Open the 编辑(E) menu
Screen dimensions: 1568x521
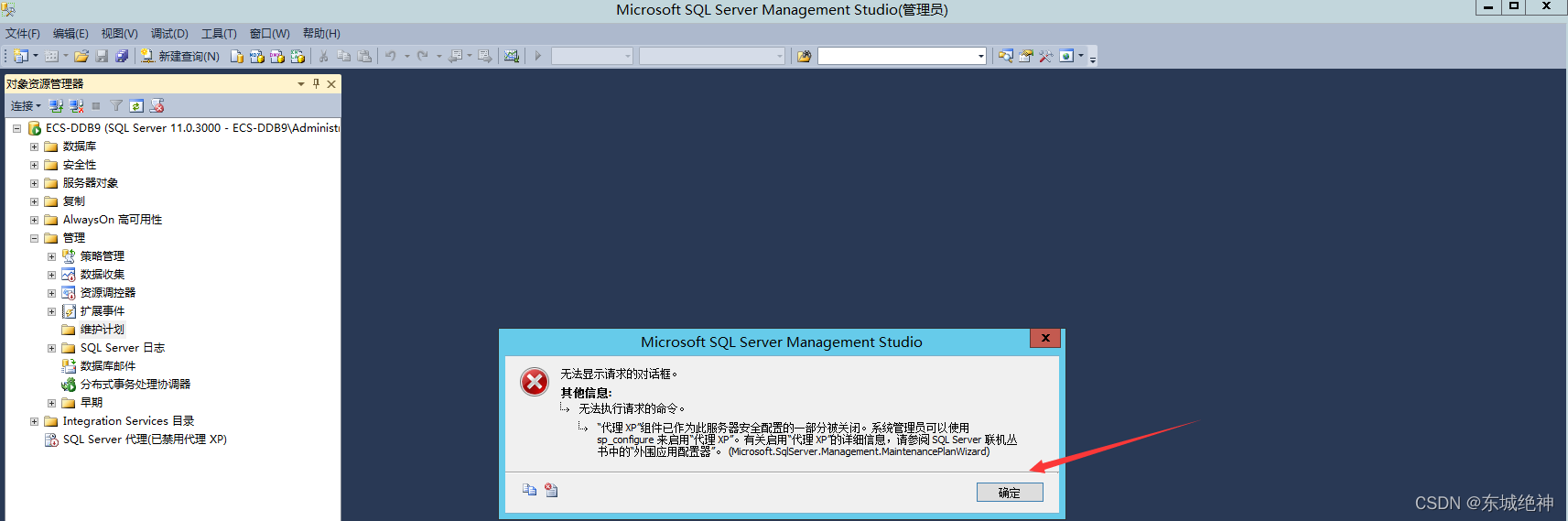[70, 33]
